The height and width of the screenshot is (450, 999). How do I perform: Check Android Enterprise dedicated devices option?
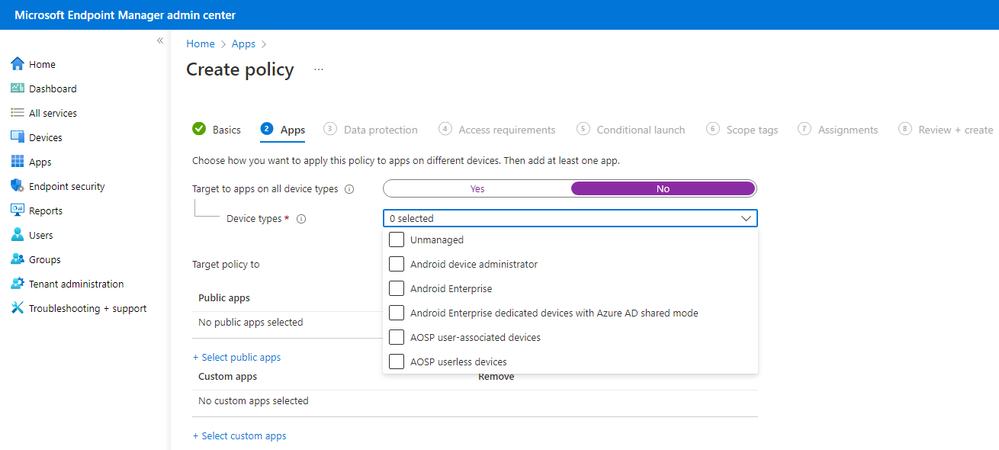396,313
